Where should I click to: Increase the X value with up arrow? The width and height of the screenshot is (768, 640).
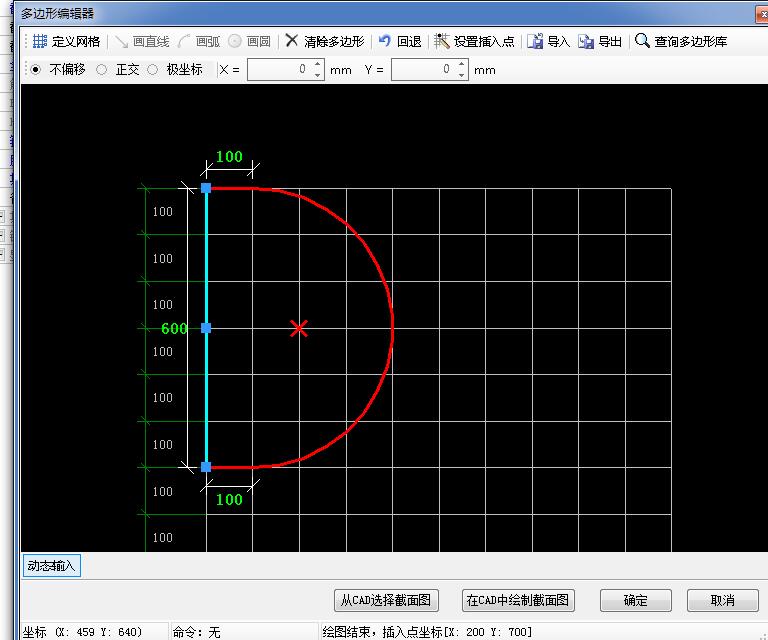pyautogui.click(x=318, y=64)
